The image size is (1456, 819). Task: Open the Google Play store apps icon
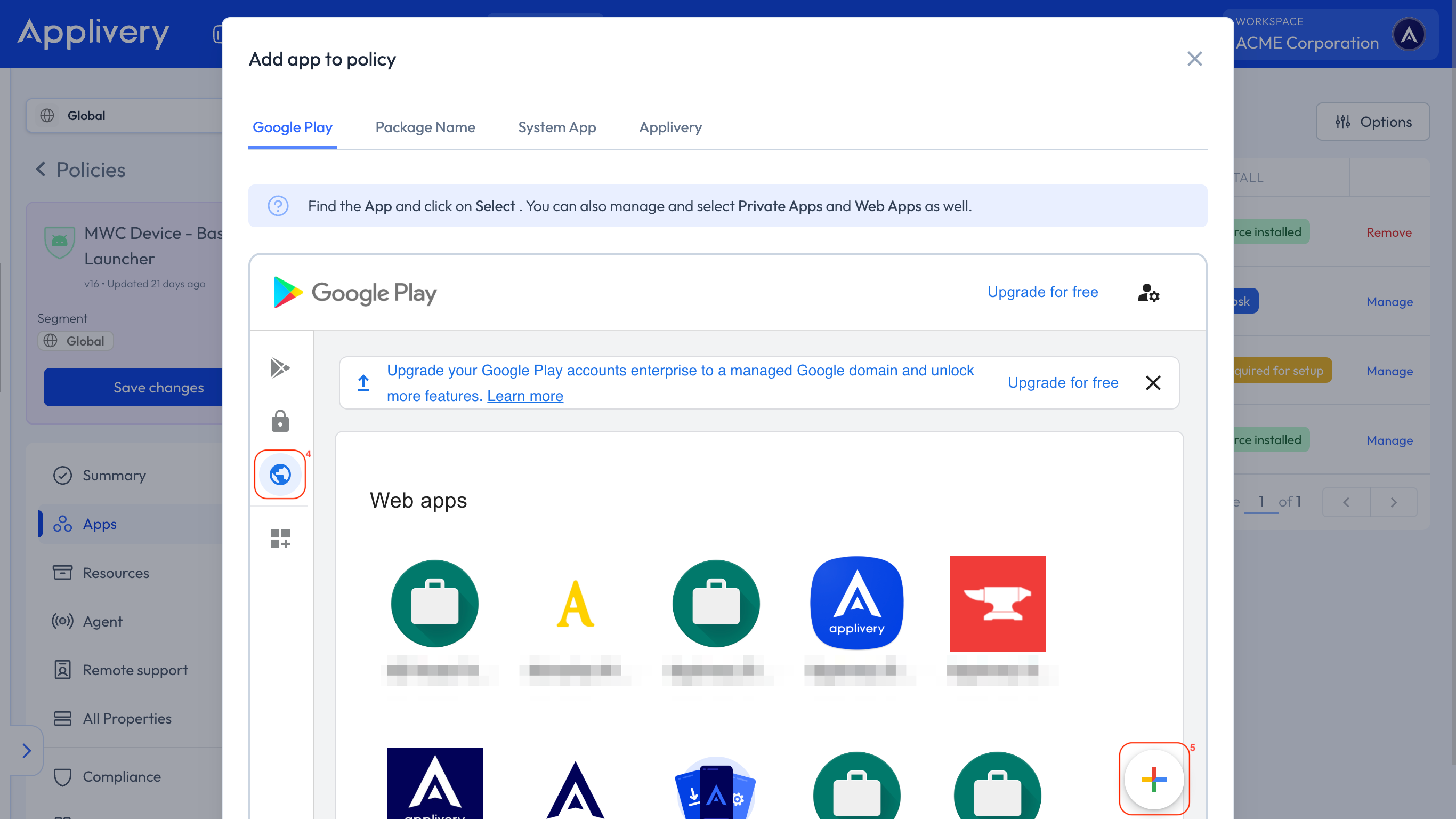click(280, 368)
